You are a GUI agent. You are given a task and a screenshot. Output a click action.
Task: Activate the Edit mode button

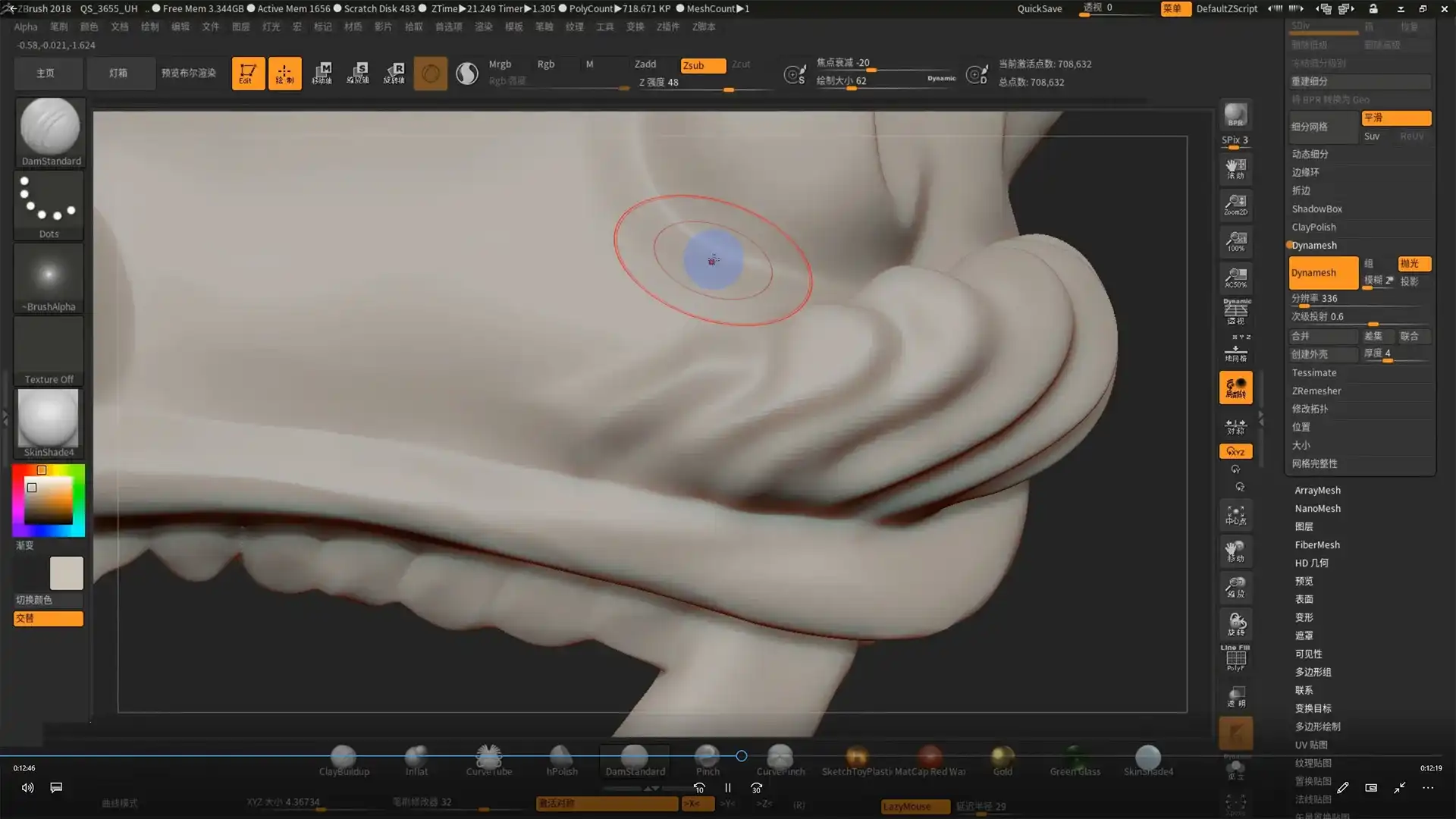coord(248,74)
